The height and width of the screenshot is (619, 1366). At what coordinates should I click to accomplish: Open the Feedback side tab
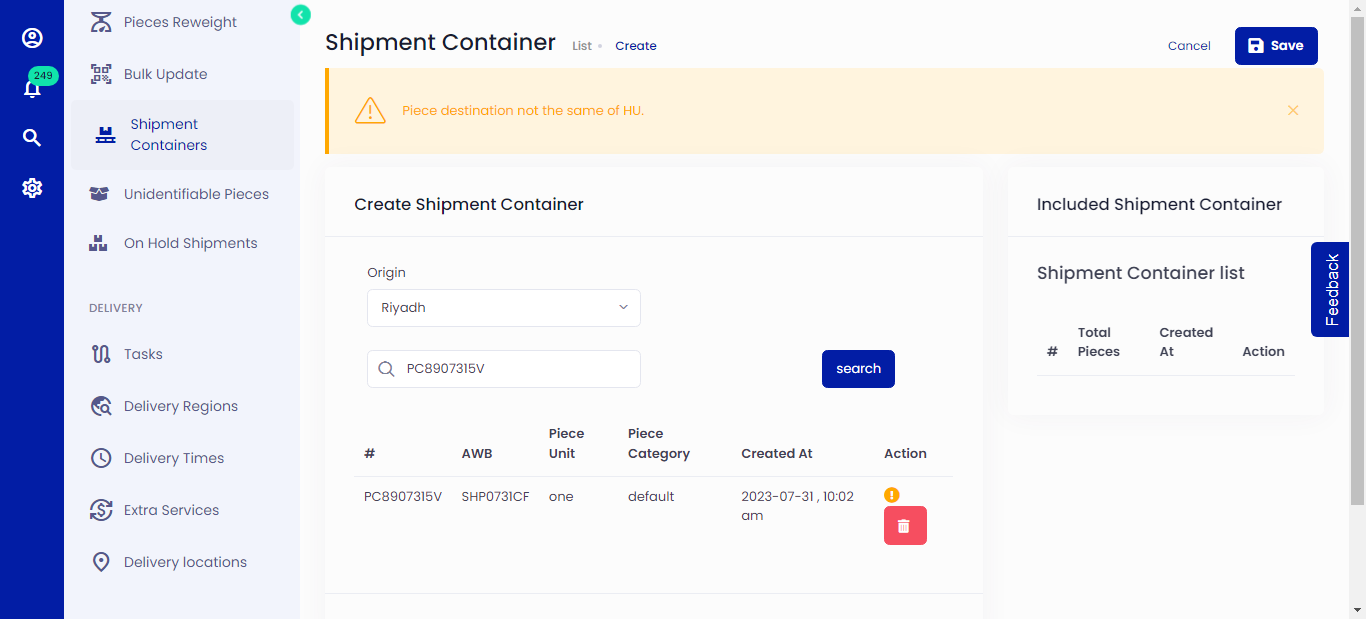(x=1329, y=289)
